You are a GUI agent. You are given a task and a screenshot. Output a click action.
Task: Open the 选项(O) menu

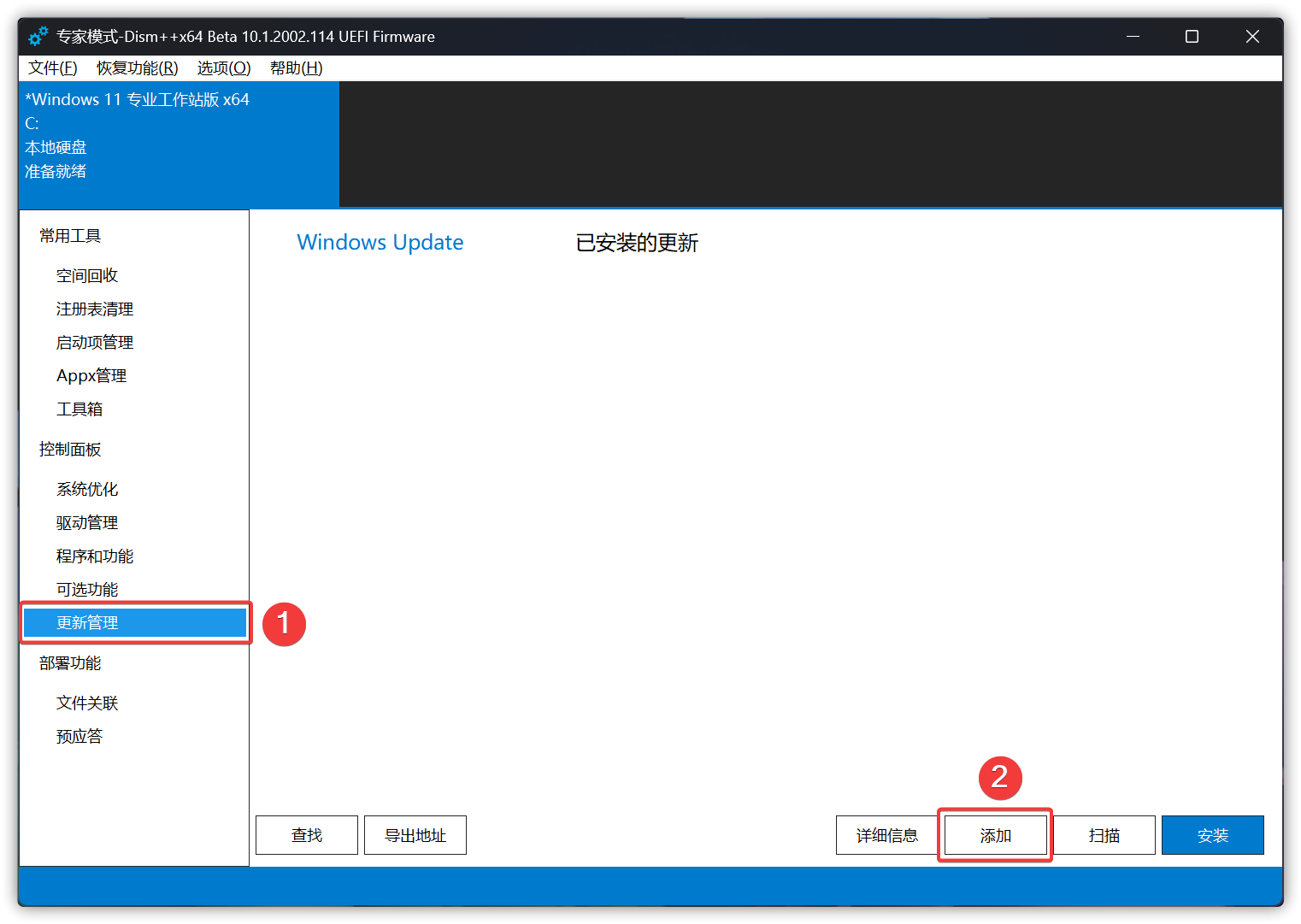pos(224,68)
